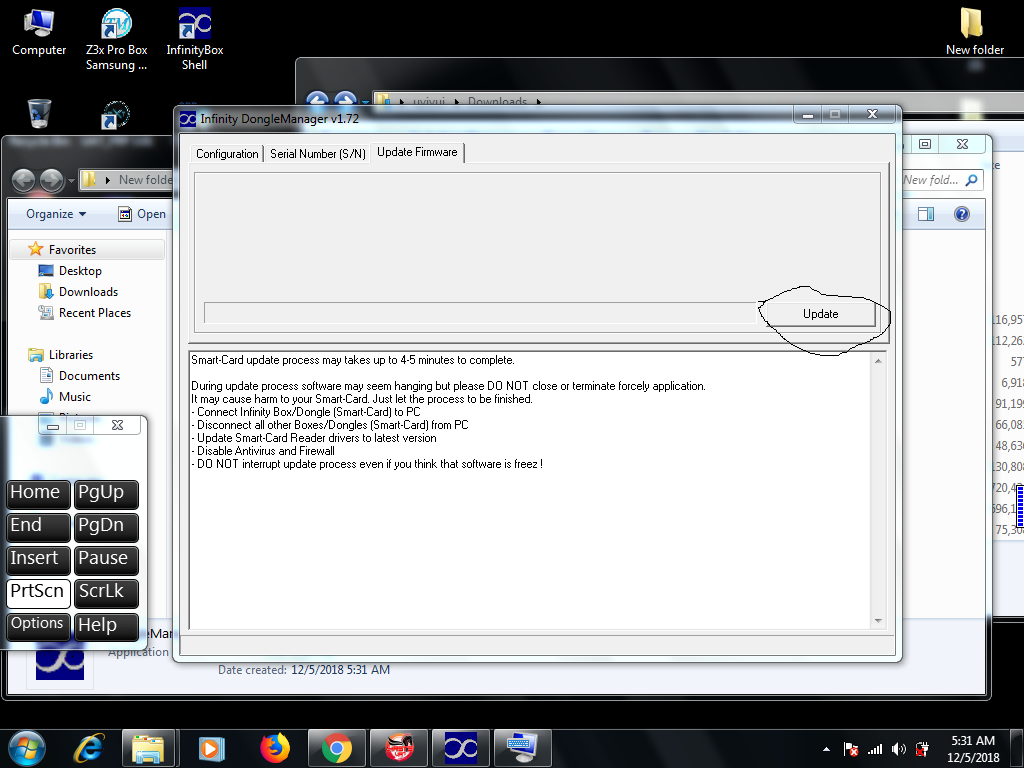Screen dimensions: 1024x768
Task: Click Open in Explorer toolbar
Action: [142, 214]
